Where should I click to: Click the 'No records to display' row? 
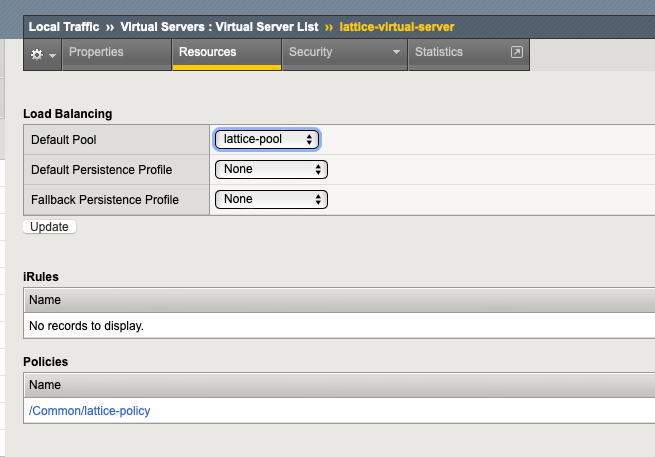[x=87, y=325]
